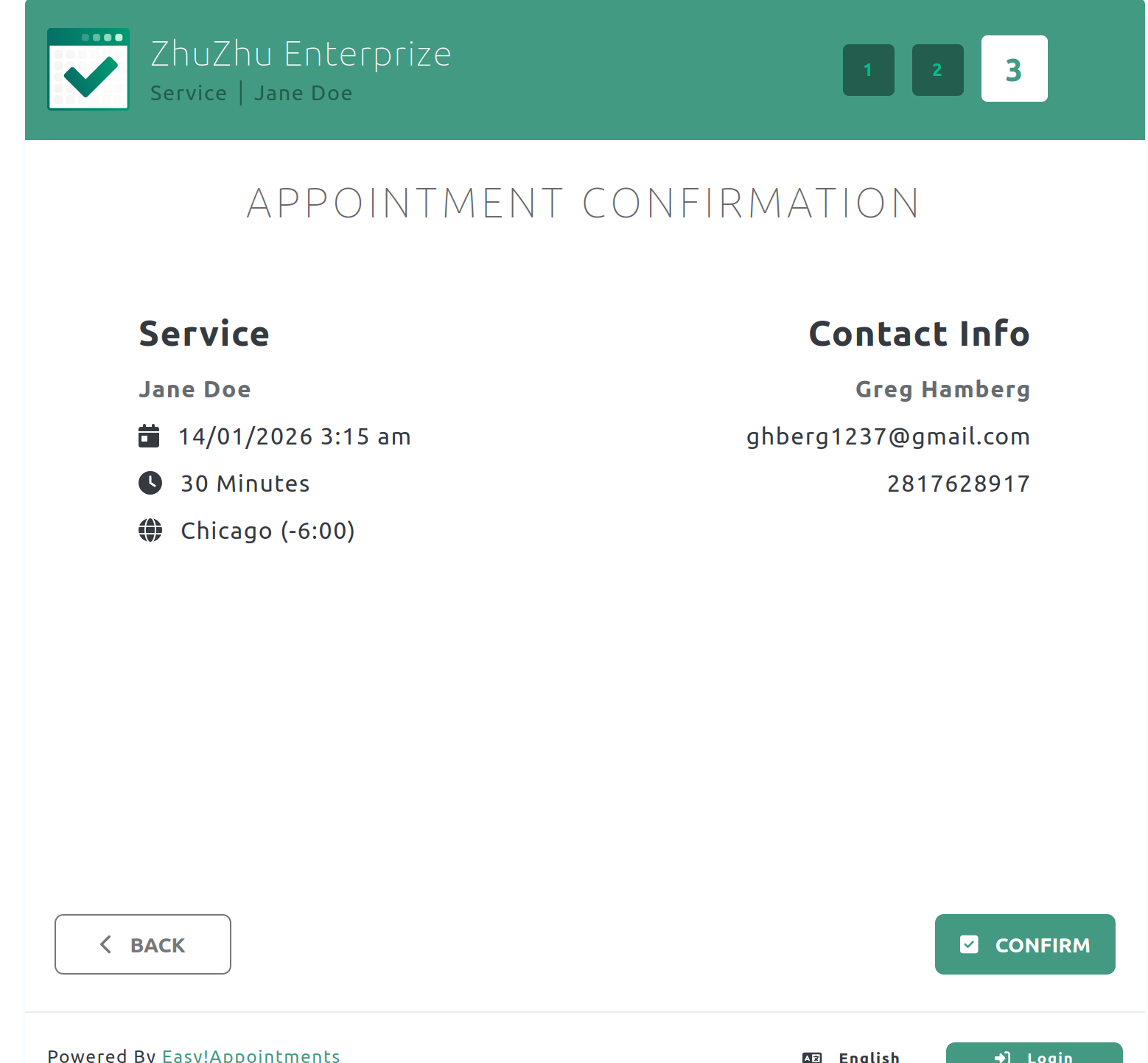
Task: Click the Login button label
Action: 1050,1057
